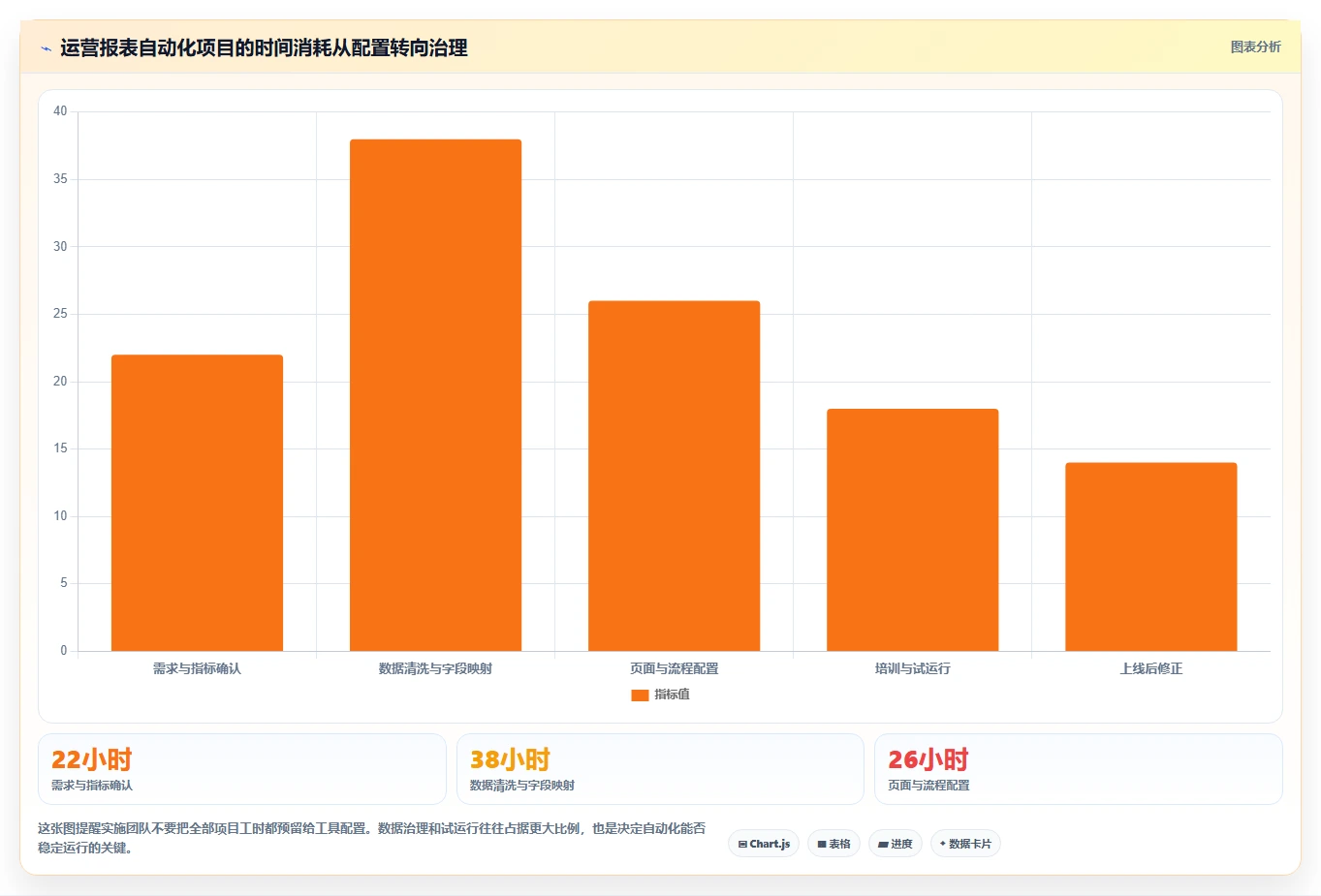Click 数据清洗与字段映射 caption under 38小时
This screenshot has width=1321, height=896.
click(x=522, y=786)
